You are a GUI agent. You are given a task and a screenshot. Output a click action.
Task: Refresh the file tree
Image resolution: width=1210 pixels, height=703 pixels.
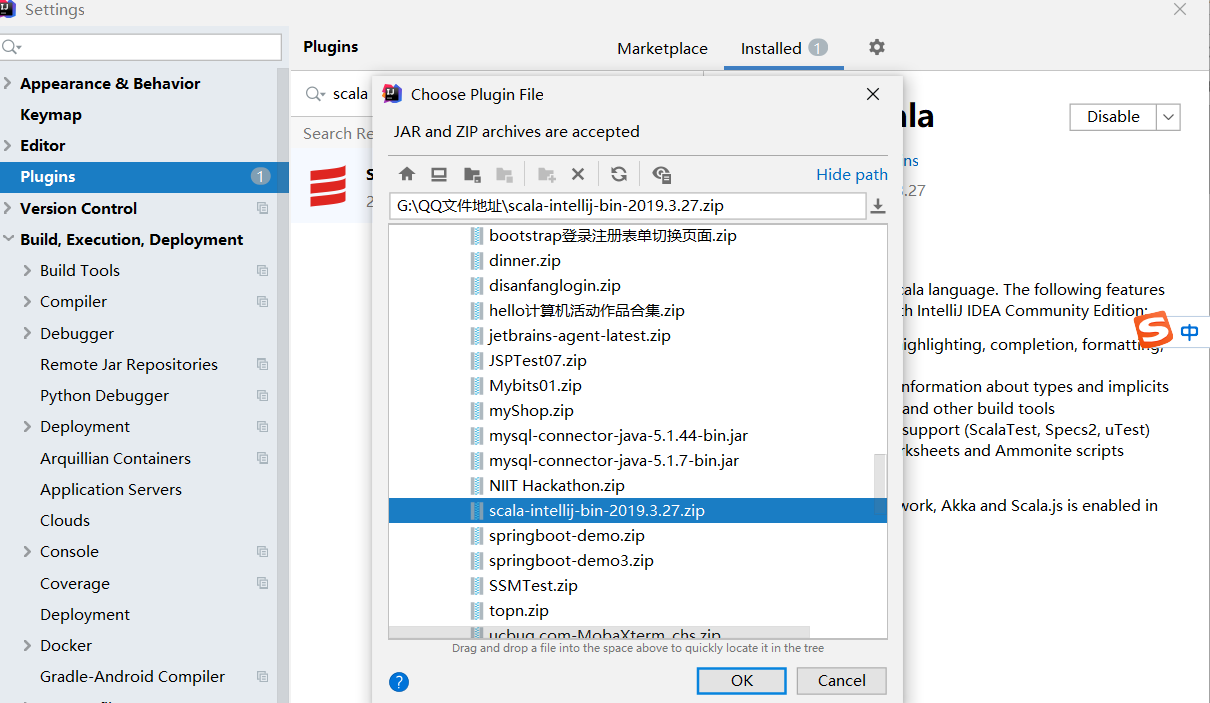(x=619, y=174)
